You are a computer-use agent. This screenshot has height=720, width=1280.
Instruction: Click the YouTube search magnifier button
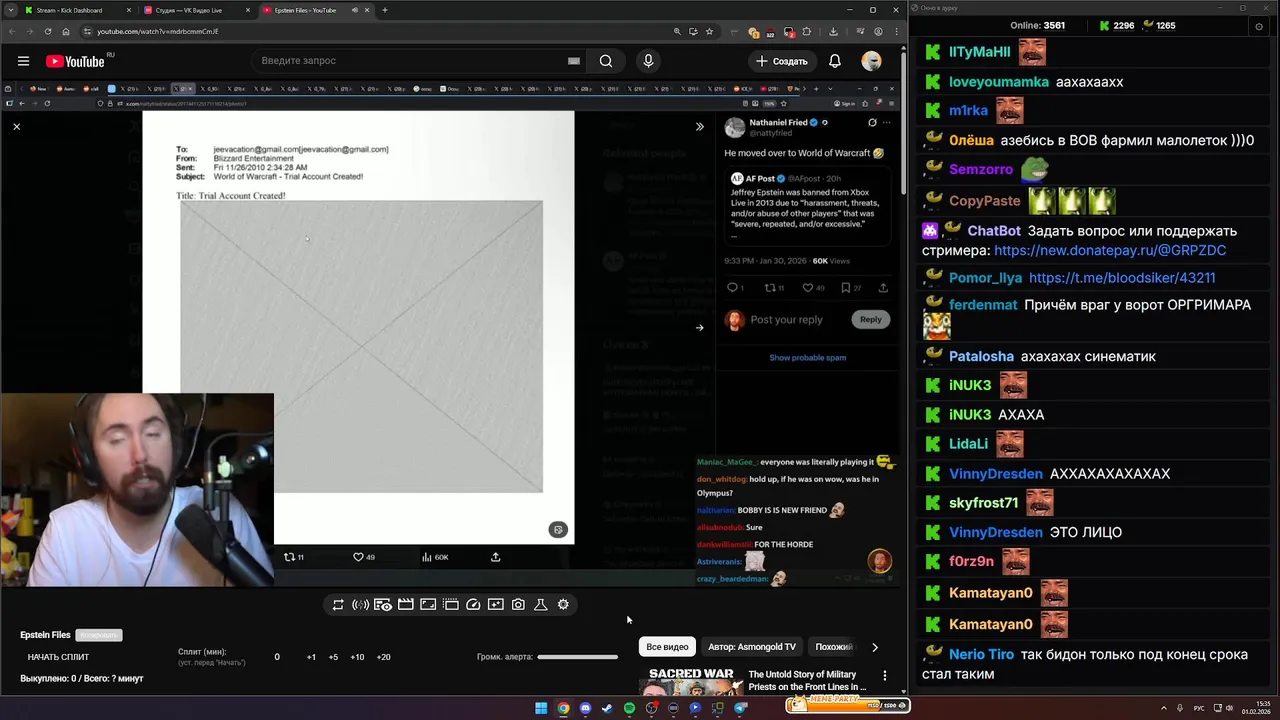606,61
